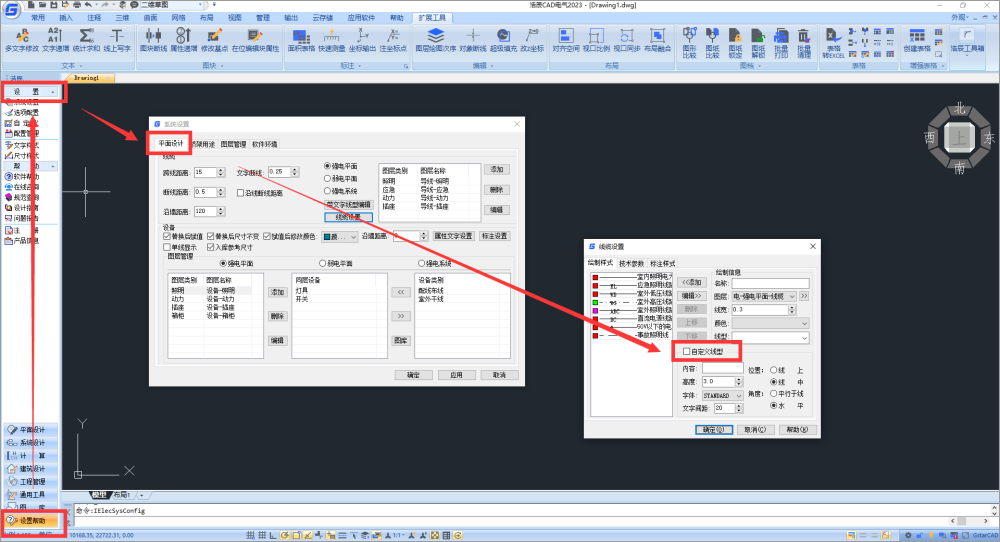Click the 多文字修改 ribbon tool
The width and height of the screenshot is (1000, 542).
[x=22, y=40]
